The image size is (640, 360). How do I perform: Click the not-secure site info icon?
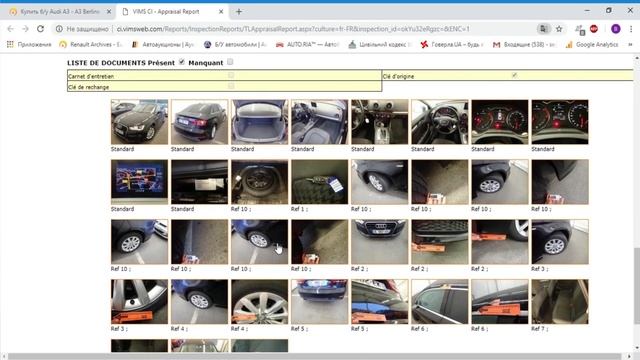click(x=59, y=29)
